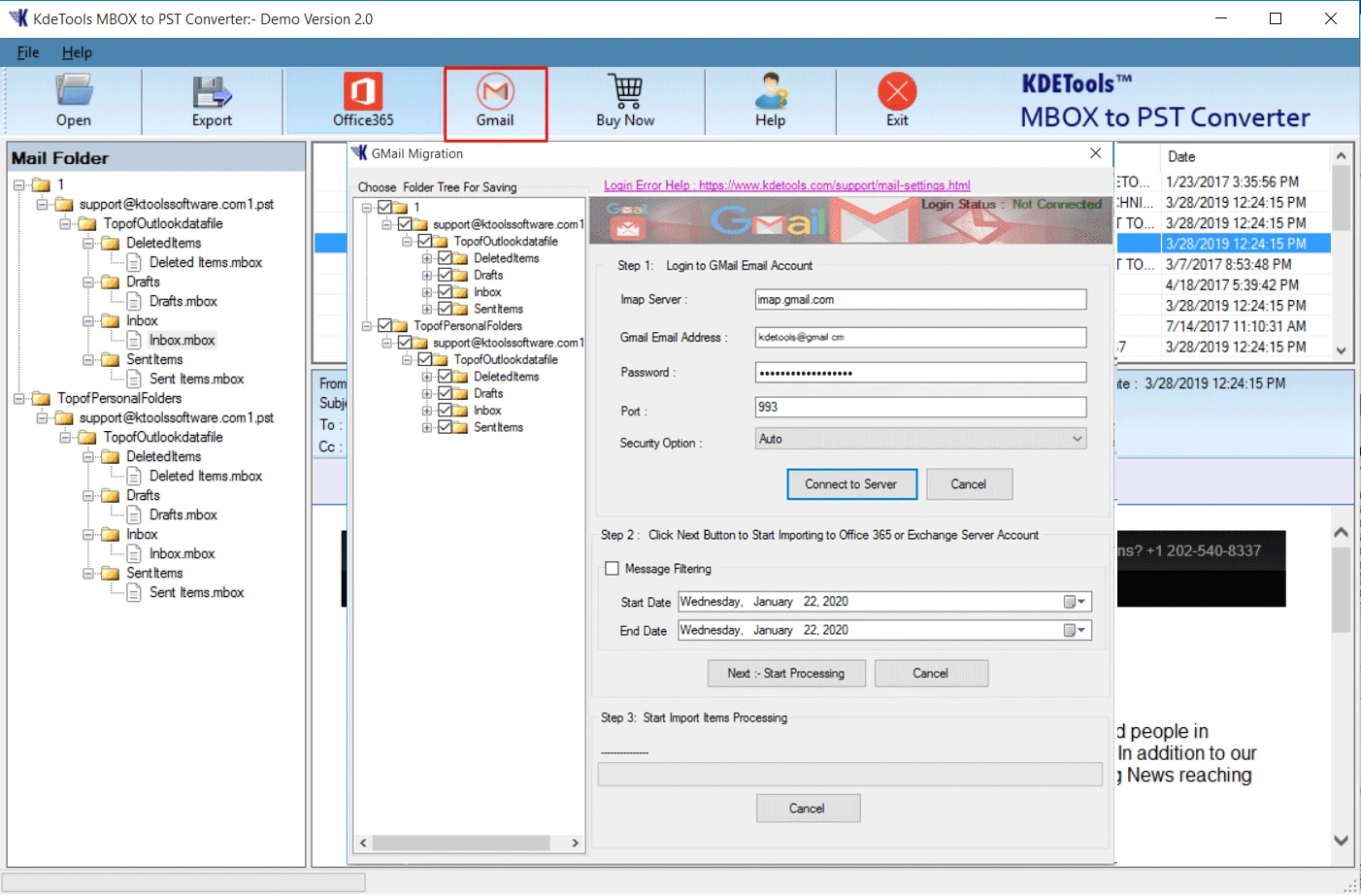
Task: Select the Gmail migration icon
Action: tap(495, 91)
